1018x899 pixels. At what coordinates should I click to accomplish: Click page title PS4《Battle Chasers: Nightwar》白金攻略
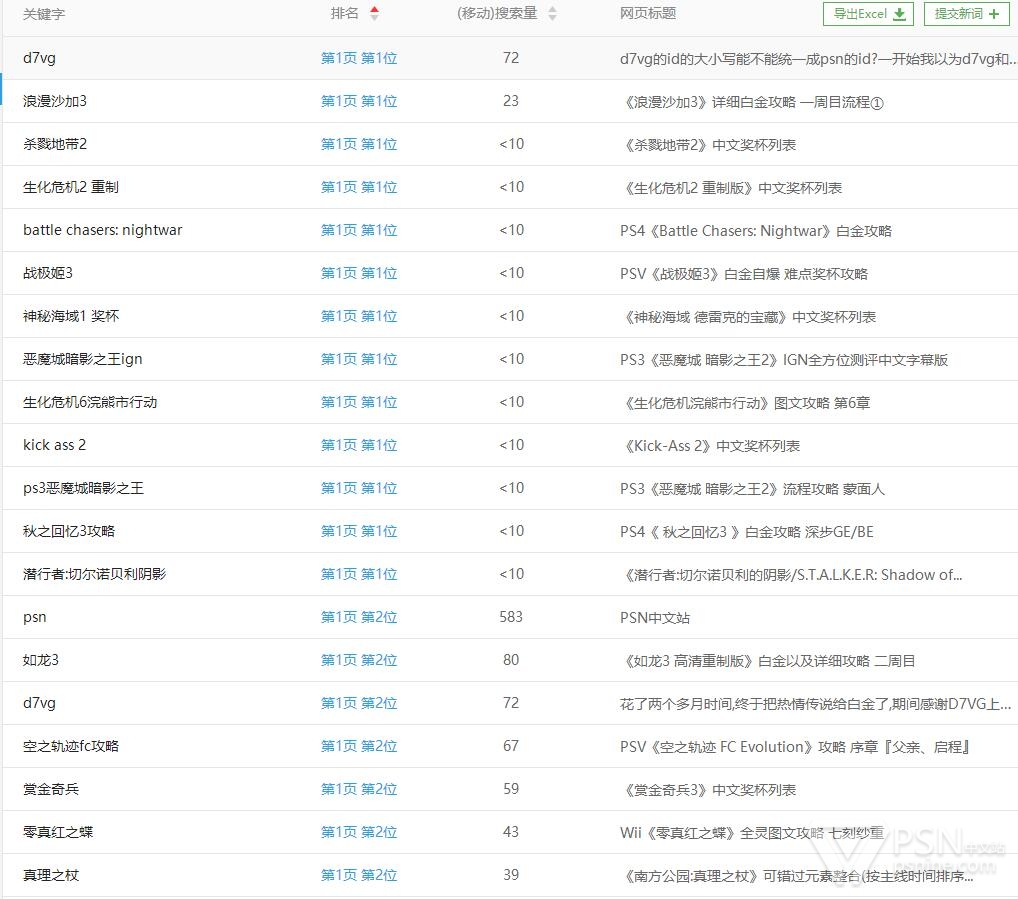pyautogui.click(x=756, y=231)
